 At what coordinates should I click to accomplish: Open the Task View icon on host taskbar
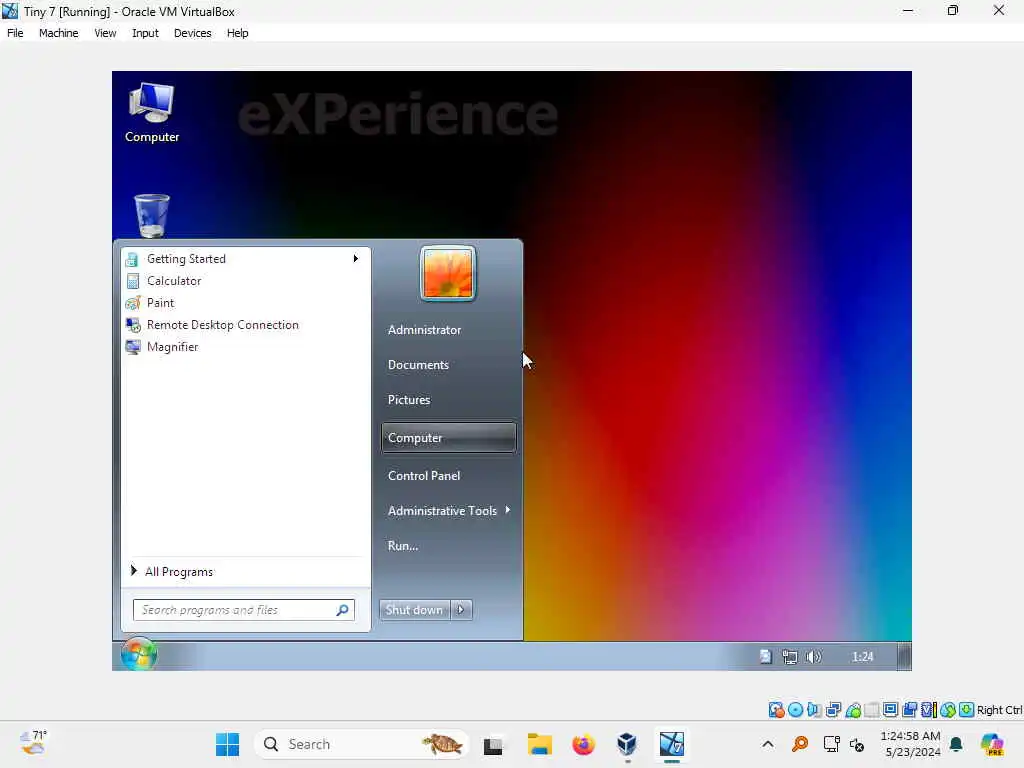[x=493, y=744]
